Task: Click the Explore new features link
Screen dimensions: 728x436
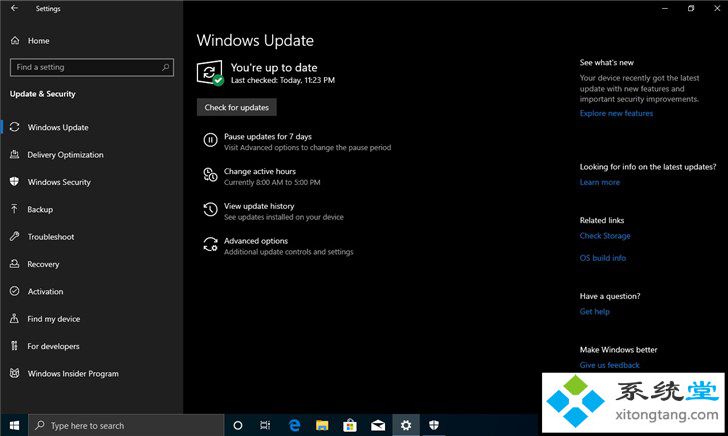Action: (x=616, y=113)
